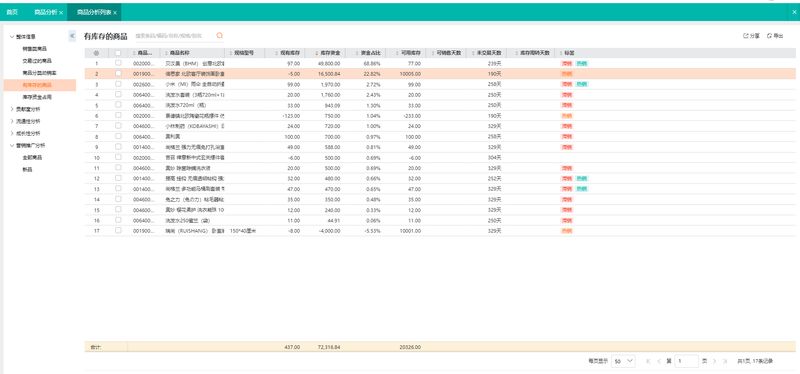The width and height of the screenshot is (800, 374).
Task: Select the 商品分析列表 tab
Action: click(94, 12)
